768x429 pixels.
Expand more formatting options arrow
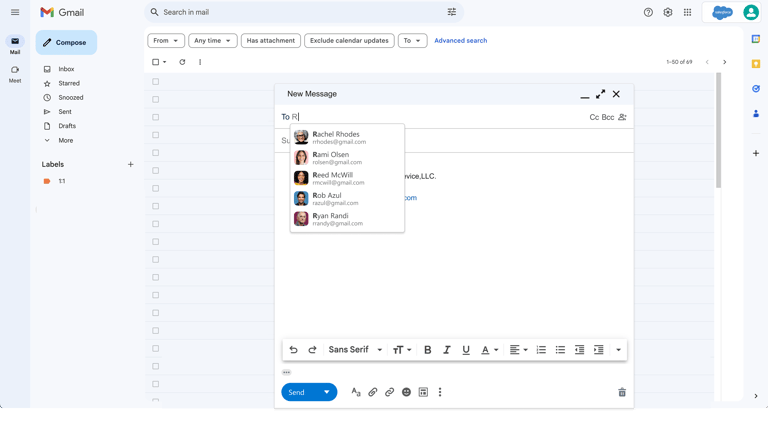point(618,350)
